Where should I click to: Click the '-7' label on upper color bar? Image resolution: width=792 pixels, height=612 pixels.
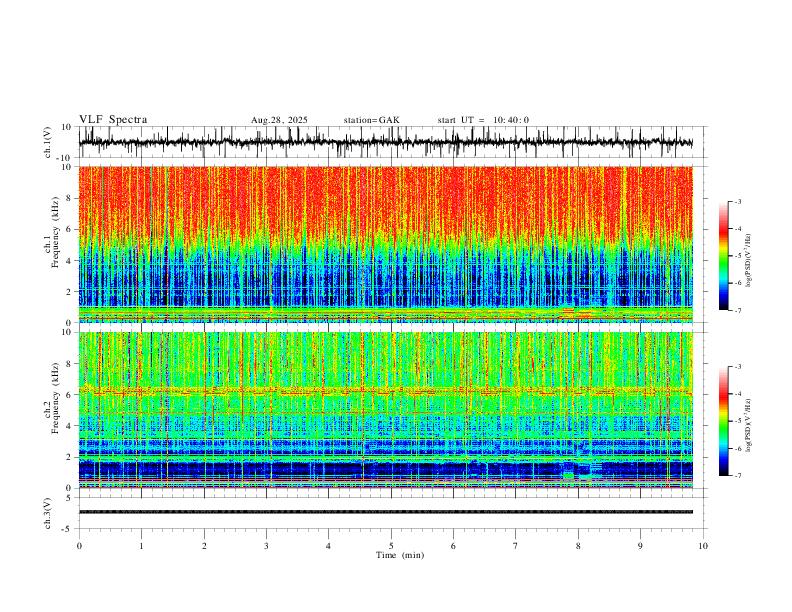point(738,310)
